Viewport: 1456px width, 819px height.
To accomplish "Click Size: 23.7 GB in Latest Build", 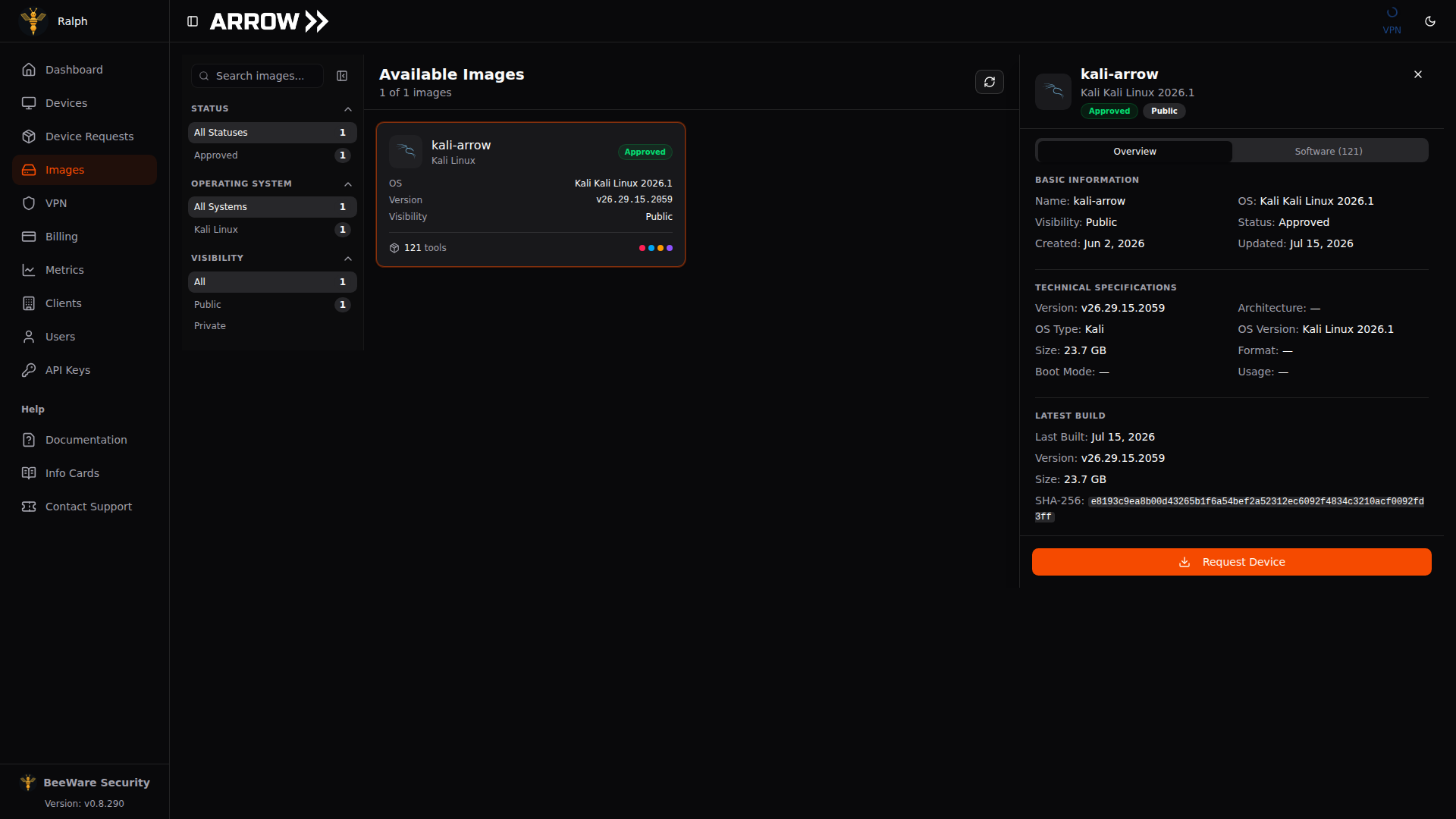I will point(1071,479).
